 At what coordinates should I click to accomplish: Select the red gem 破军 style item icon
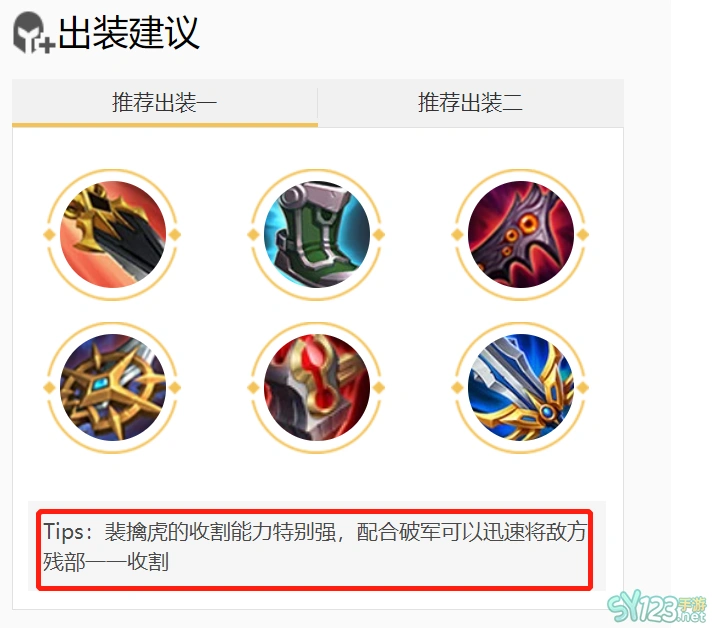point(316,387)
